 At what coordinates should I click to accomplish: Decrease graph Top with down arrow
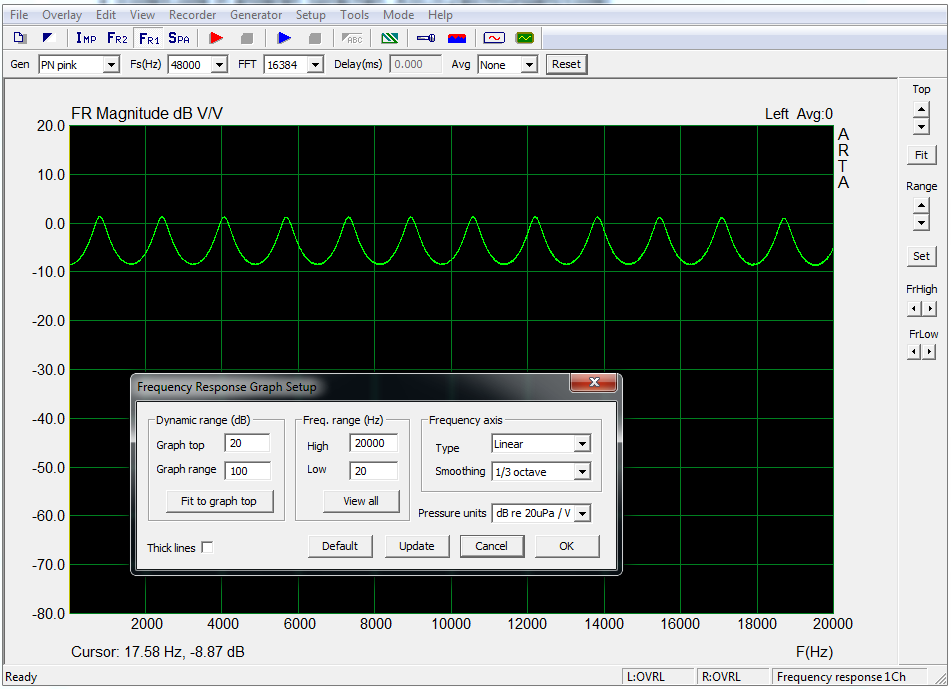921,127
